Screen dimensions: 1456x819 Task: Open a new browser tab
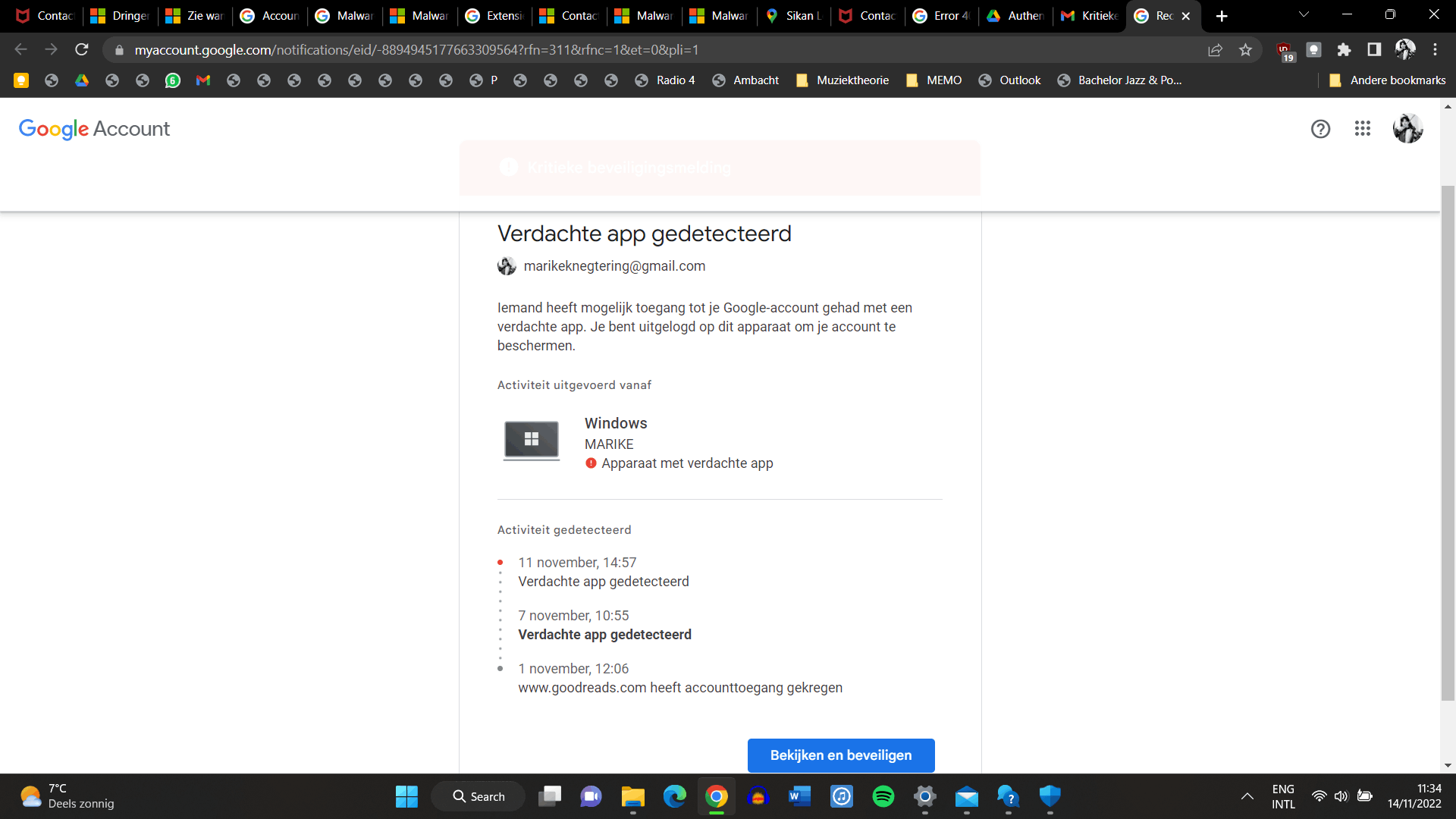click(x=1221, y=16)
